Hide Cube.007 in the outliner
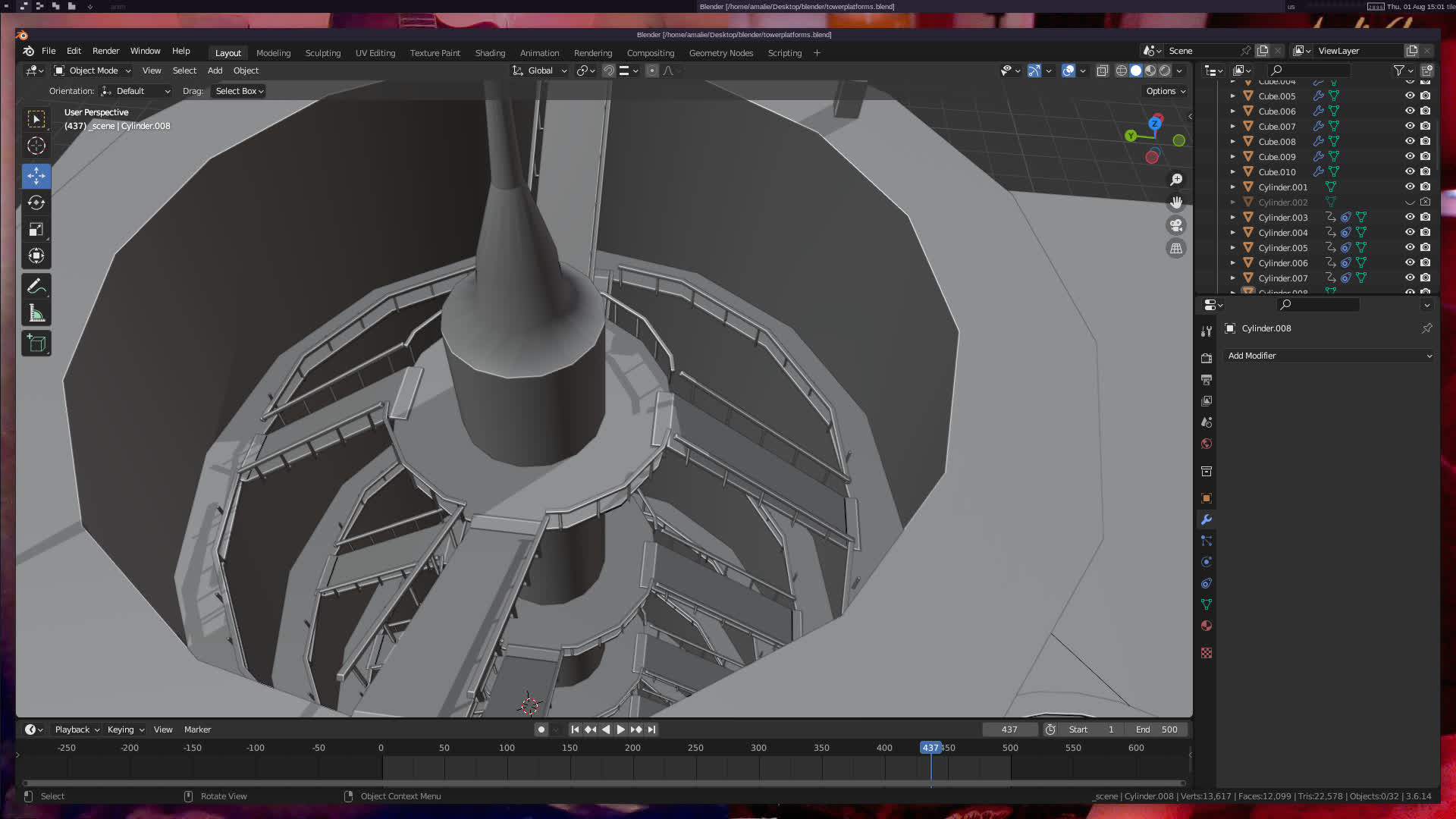 point(1410,127)
